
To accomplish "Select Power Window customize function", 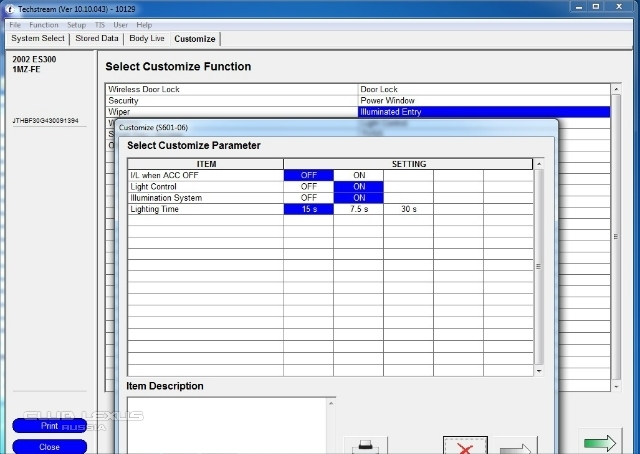I will coord(484,100).
